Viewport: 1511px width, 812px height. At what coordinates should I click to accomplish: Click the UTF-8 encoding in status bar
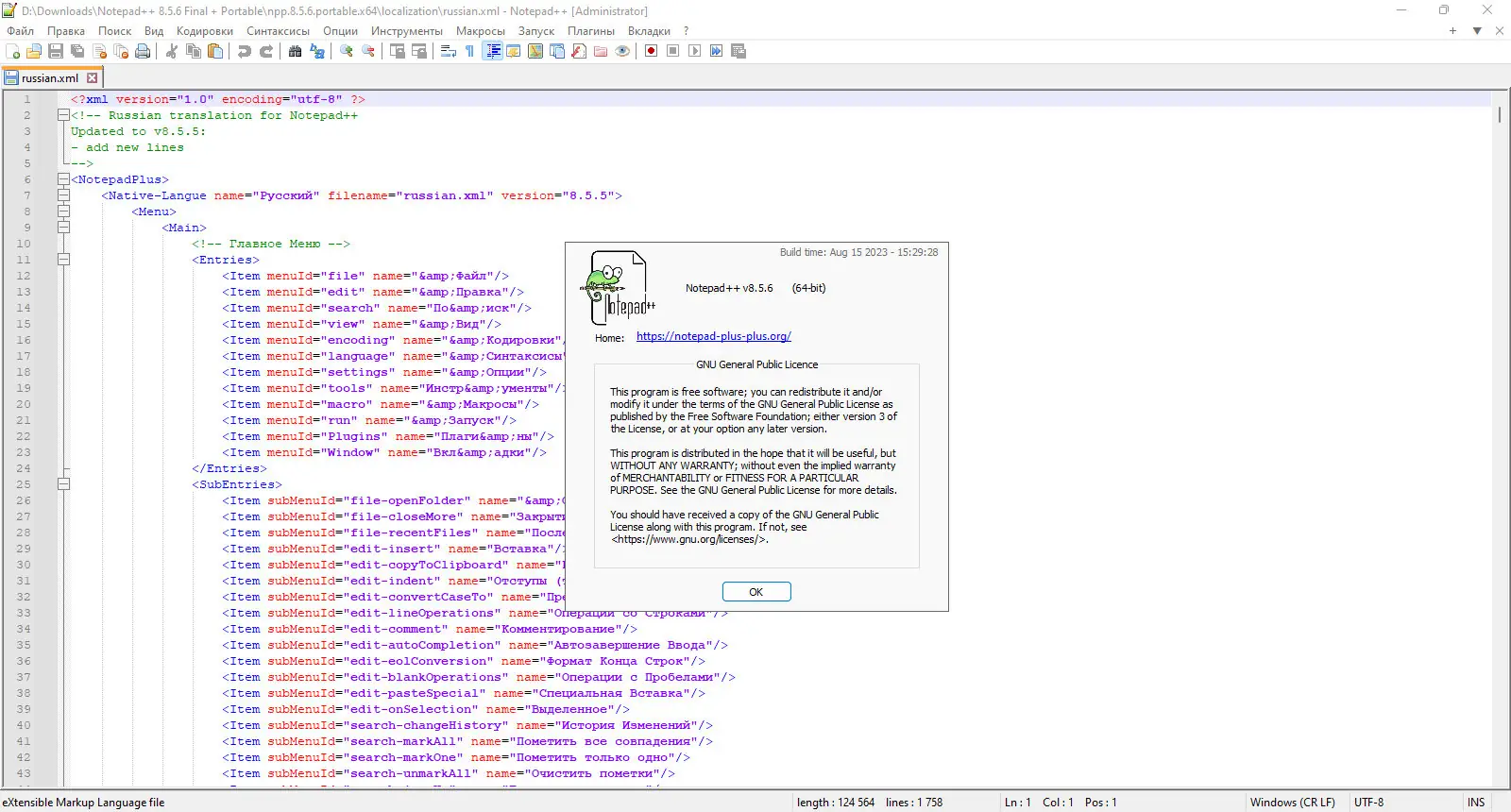pyautogui.click(x=1369, y=803)
